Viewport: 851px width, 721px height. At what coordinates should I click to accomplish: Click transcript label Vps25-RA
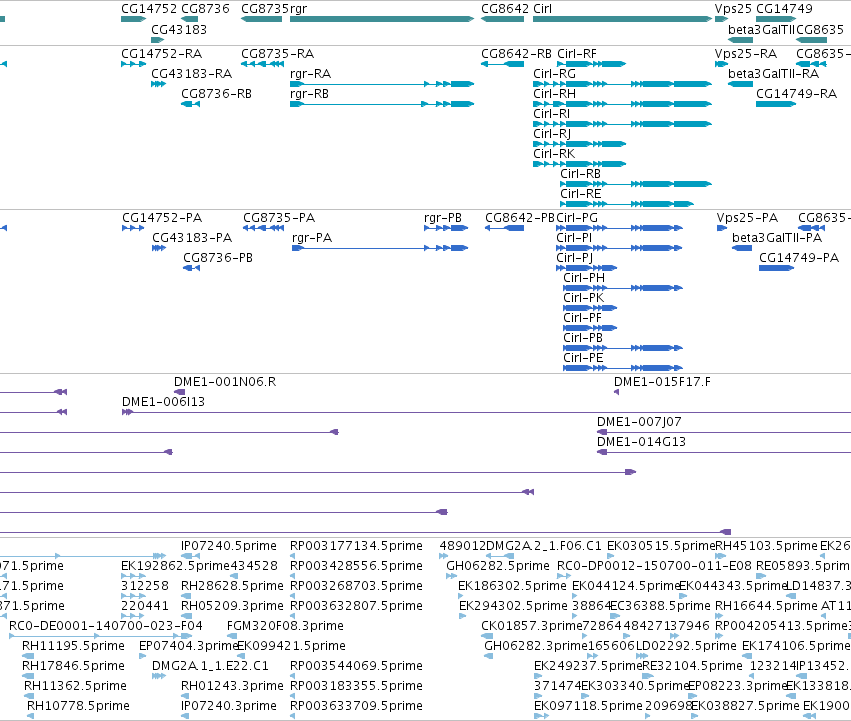(745, 54)
